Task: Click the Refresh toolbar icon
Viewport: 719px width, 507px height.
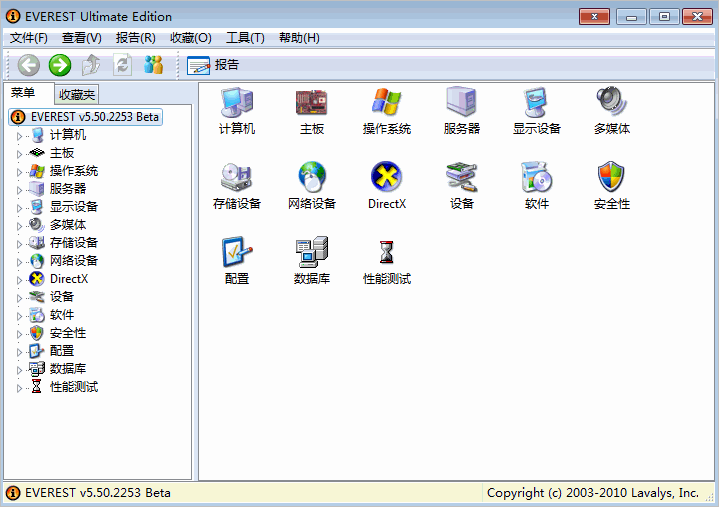Action: point(122,65)
